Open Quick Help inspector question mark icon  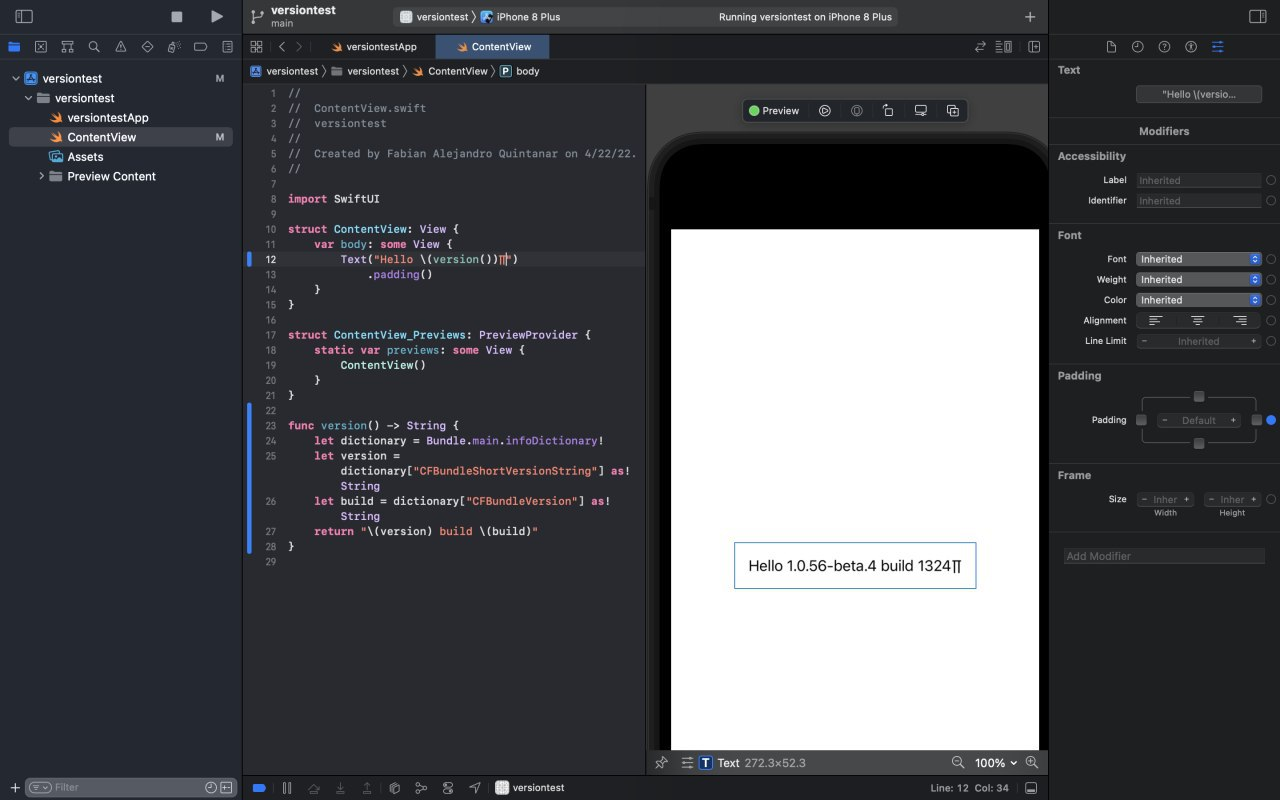point(1164,46)
